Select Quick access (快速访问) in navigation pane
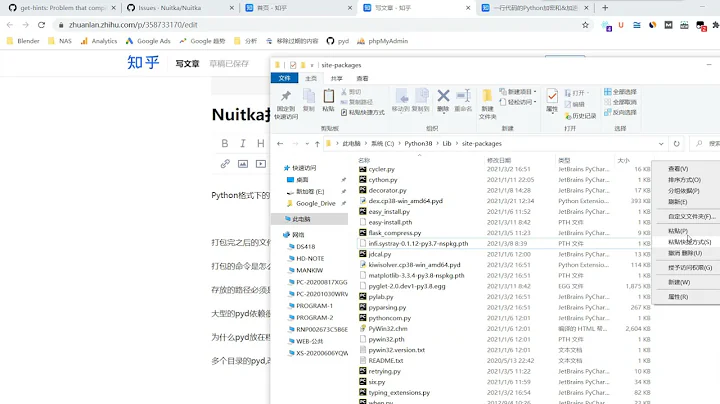 tap(304, 168)
